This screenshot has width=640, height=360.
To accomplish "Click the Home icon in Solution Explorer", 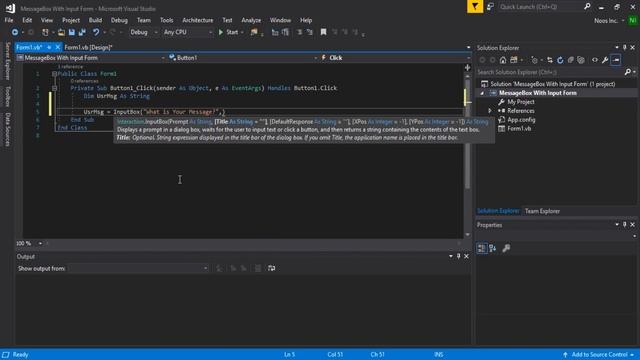I will point(503,60).
